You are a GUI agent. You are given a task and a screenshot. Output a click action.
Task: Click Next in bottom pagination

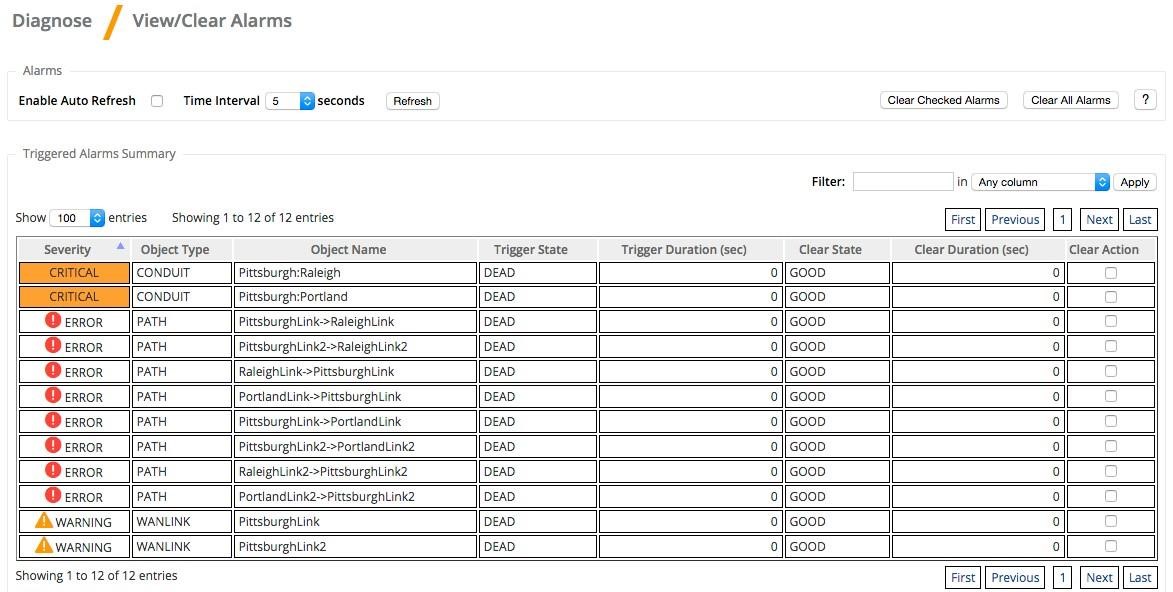point(1099,577)
